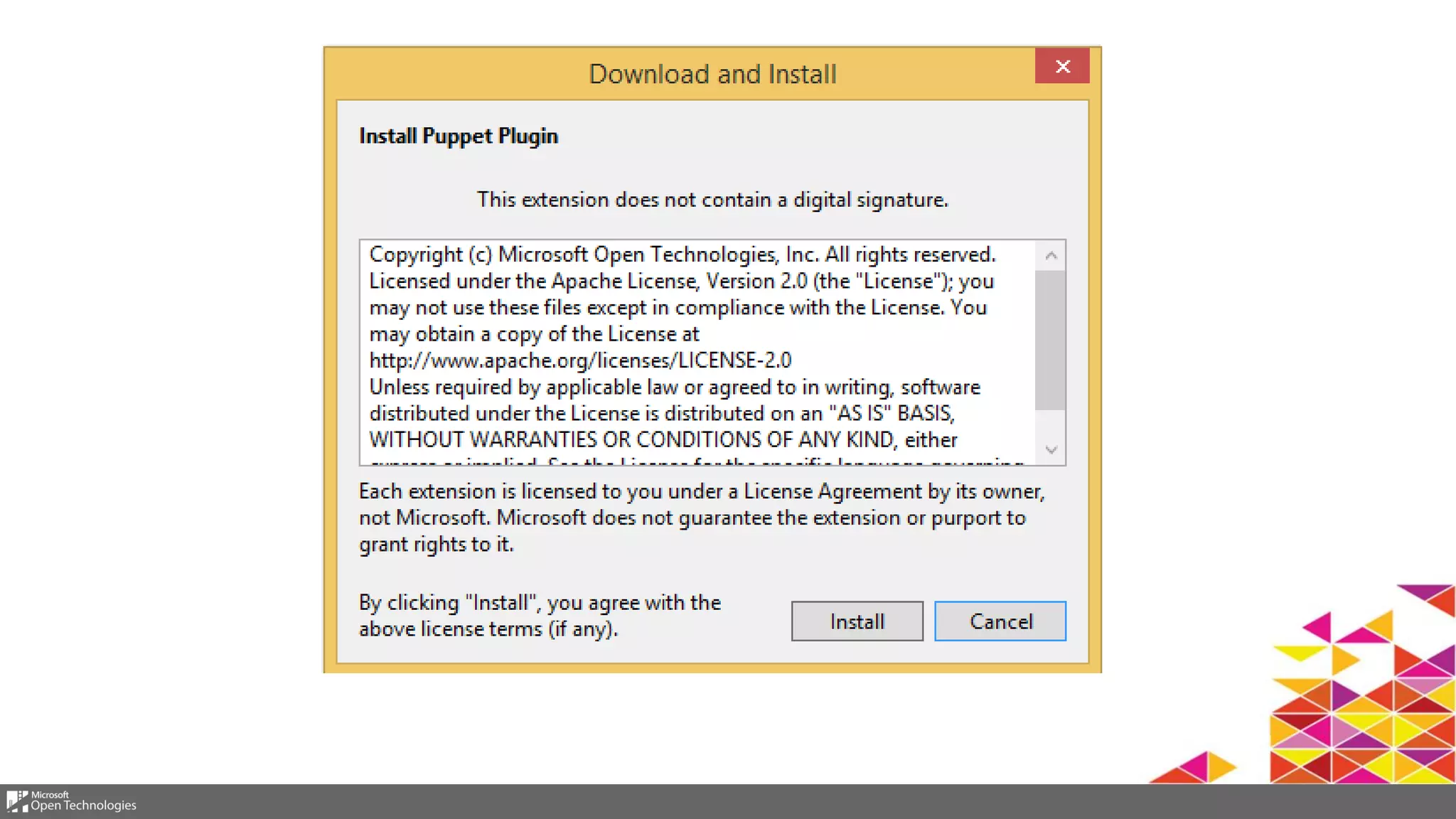
Task: Click the Microsoft Open Technologies logo
Action: 71,801
